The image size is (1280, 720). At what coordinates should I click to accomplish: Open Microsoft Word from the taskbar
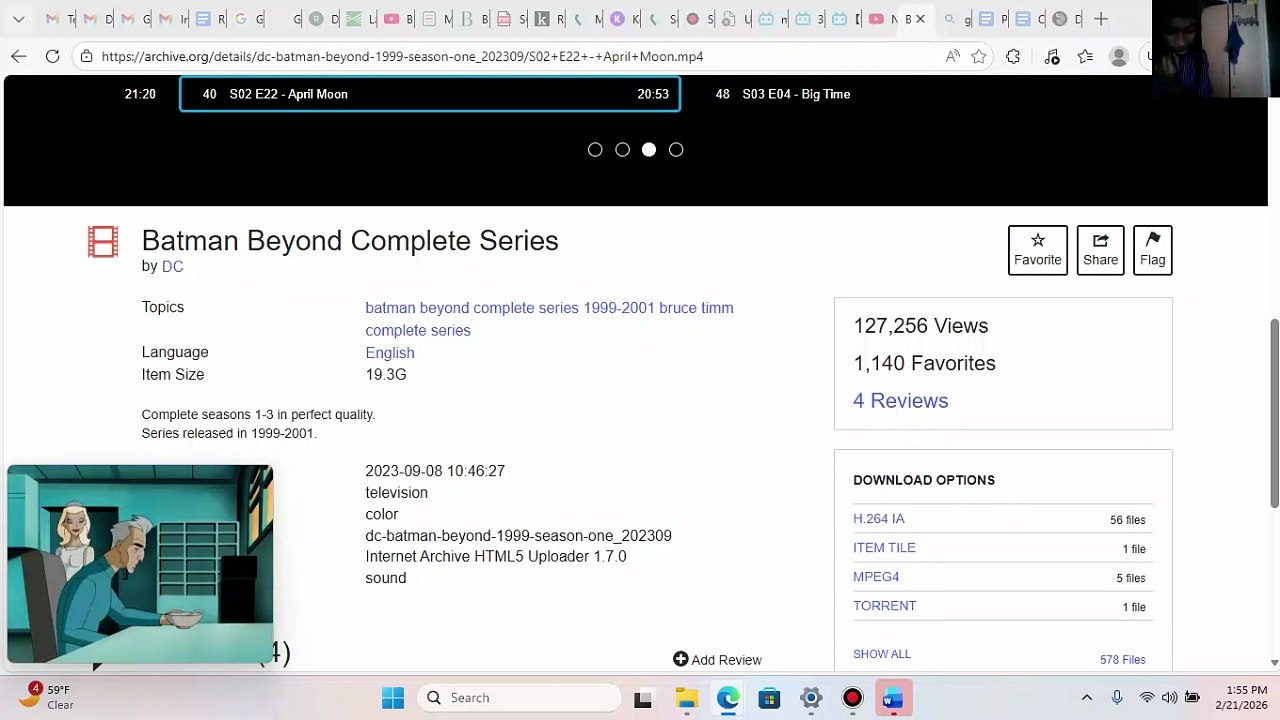(893, 698)
